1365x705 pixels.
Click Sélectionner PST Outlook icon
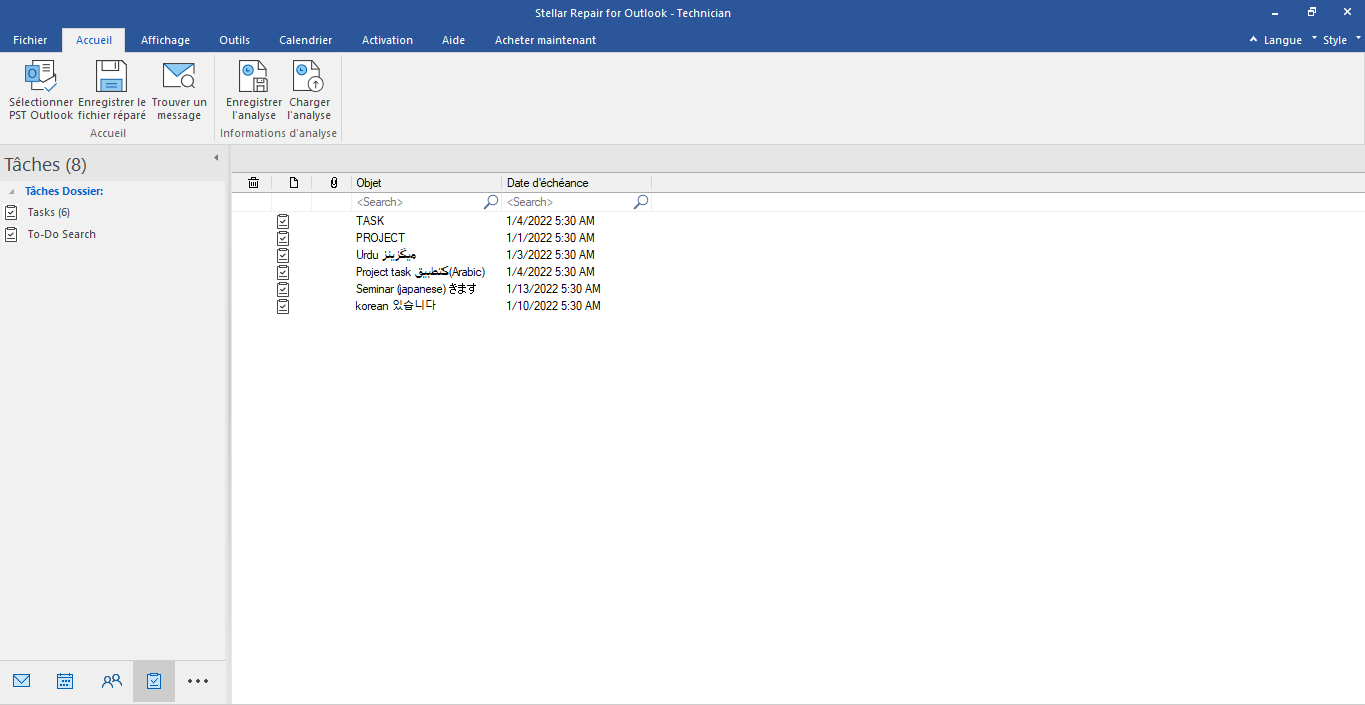(41, 77)
